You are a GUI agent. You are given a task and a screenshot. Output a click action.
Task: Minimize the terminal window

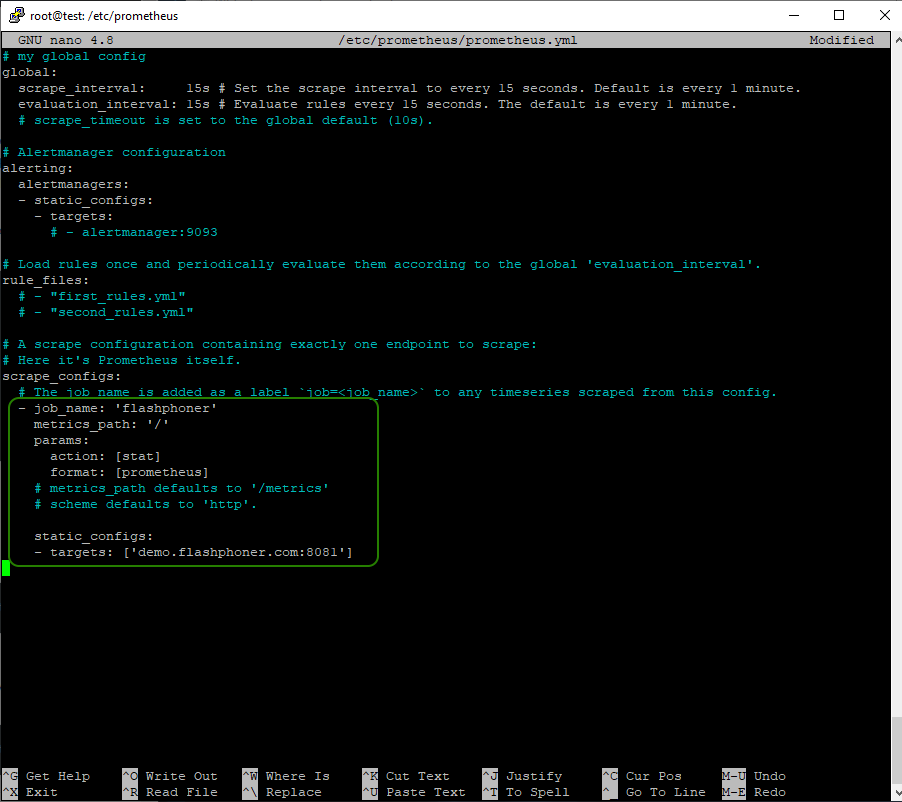click(x=794, y=16)
